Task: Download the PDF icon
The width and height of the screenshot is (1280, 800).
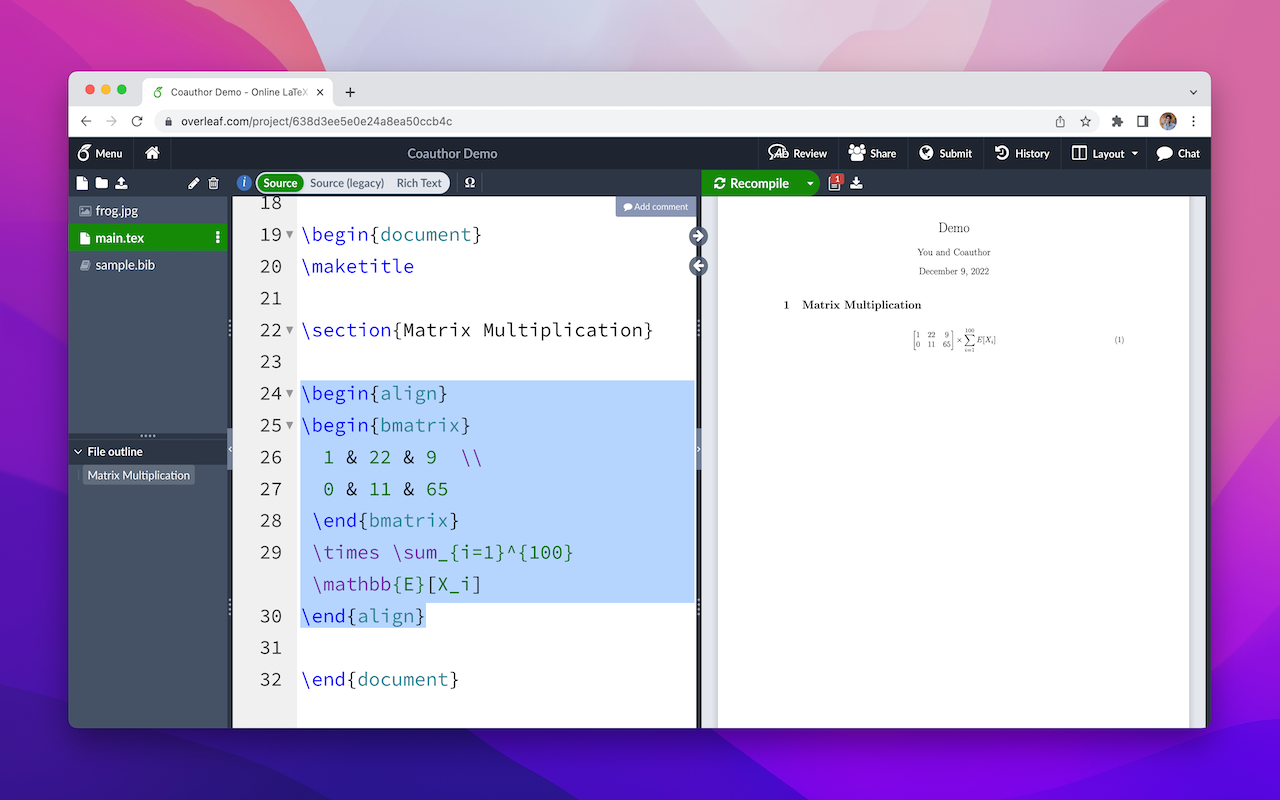Action: click(x=857, y=183)
